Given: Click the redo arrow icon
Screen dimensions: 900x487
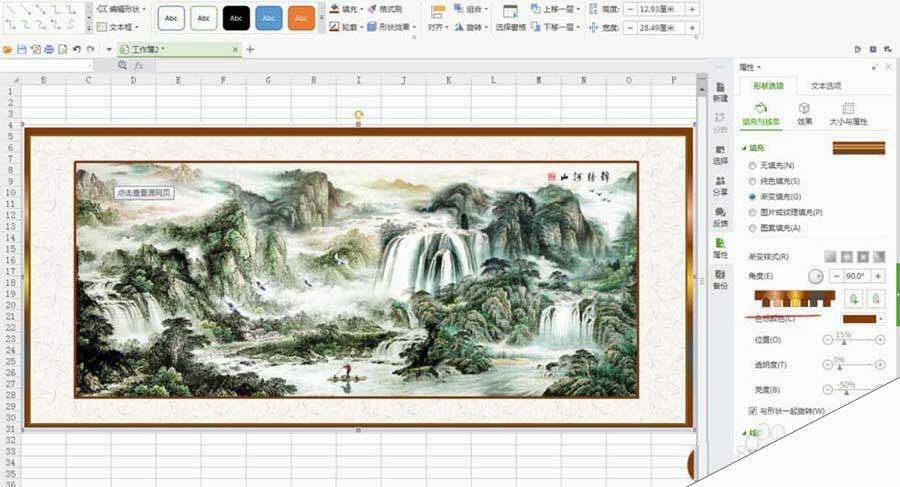Looking at the screenshot, I should [91, 50].
